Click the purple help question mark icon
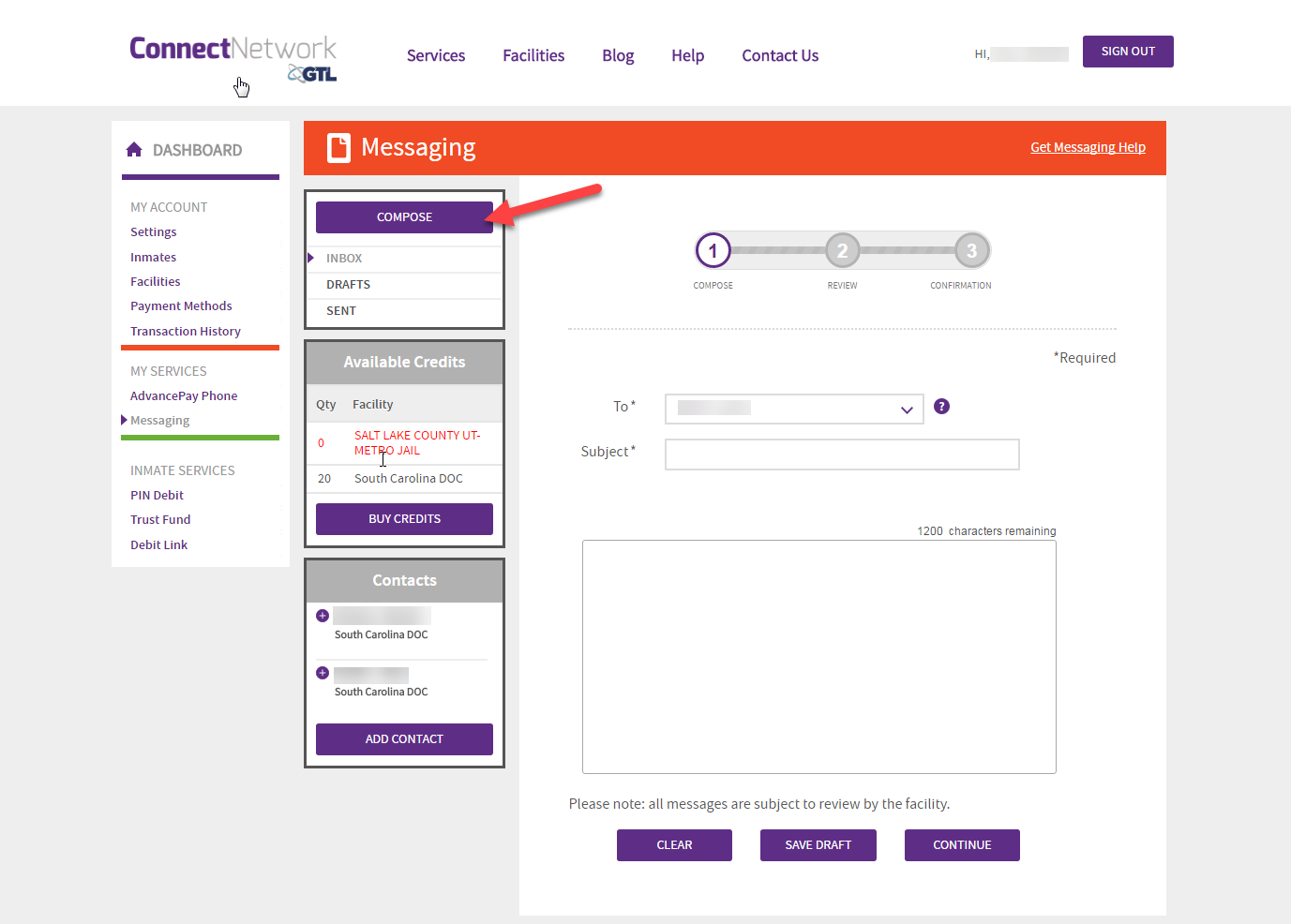This screenshot has width=1291, height=924. [x=942, y=407]
